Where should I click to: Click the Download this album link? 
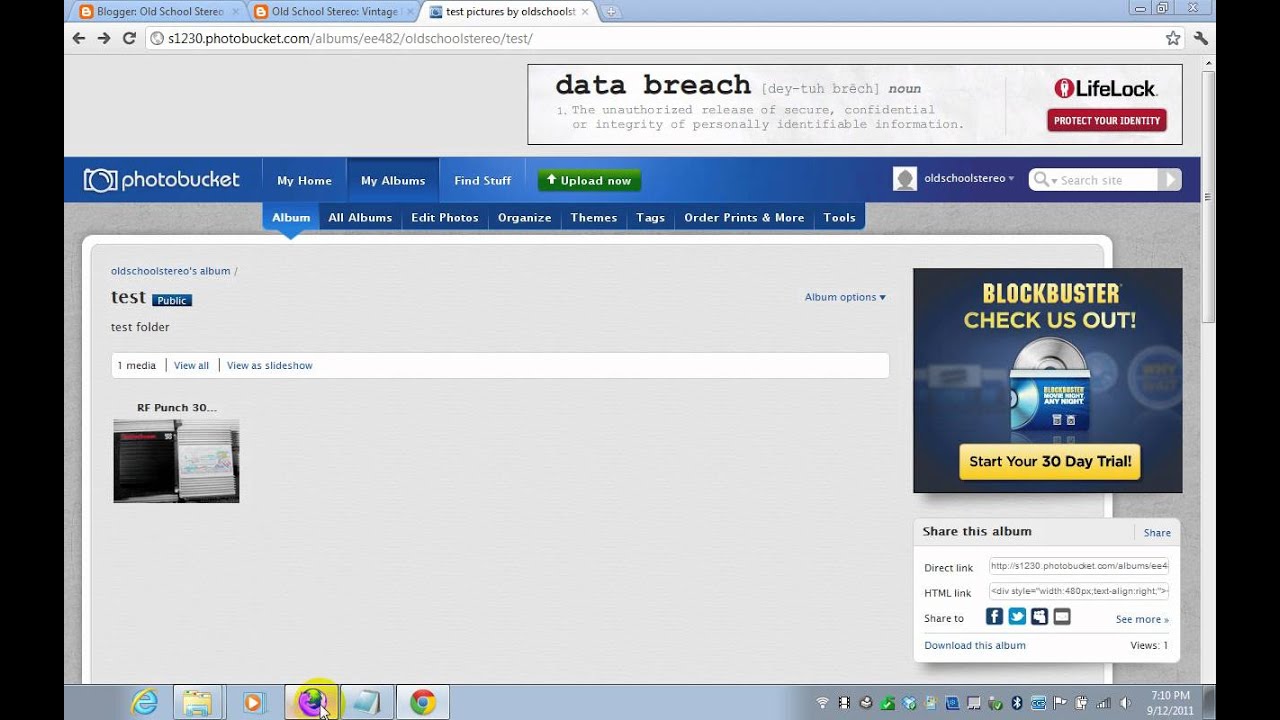[x=975, y=646]
